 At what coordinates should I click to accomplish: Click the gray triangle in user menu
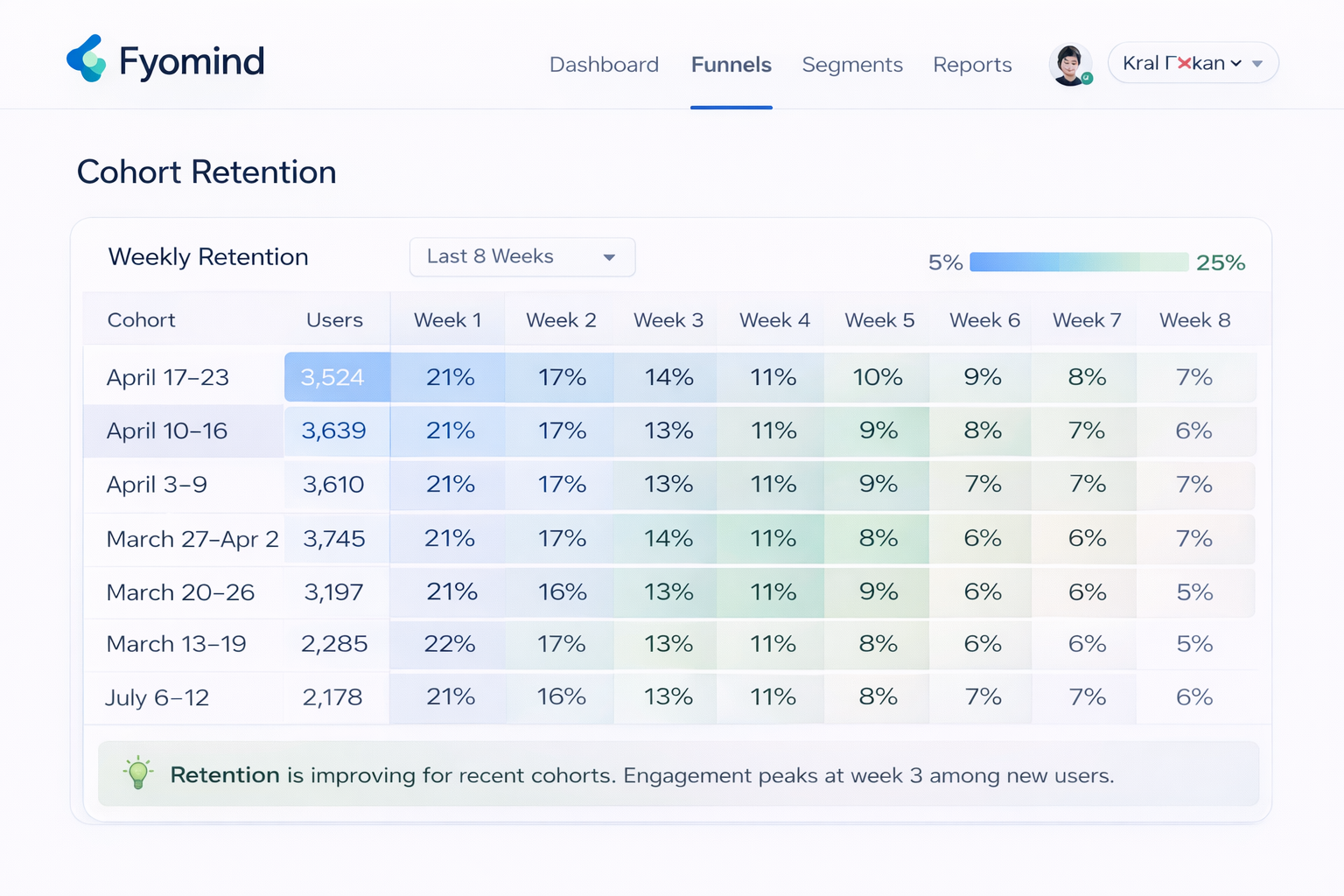coord(1257,64)
